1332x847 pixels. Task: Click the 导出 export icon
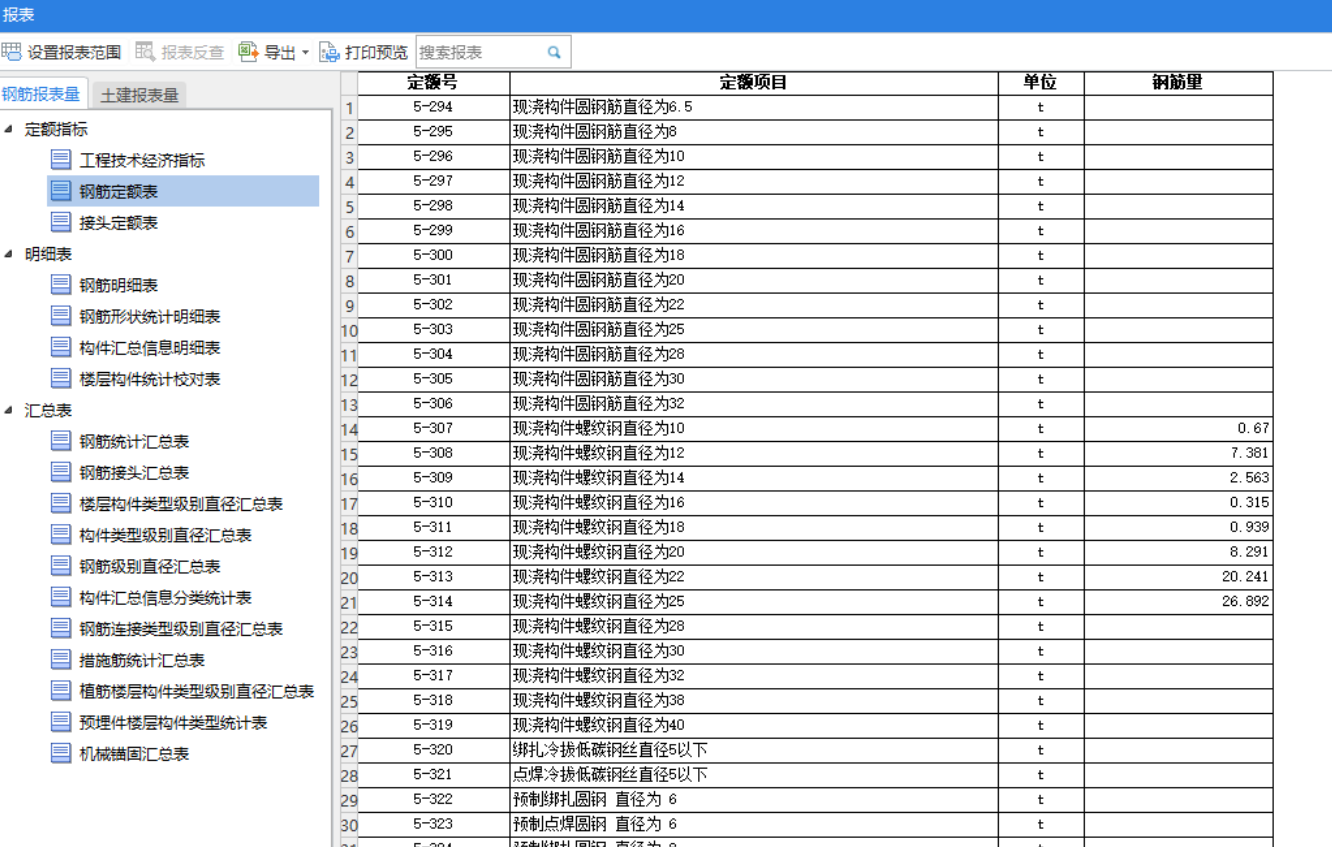[248, 52]
